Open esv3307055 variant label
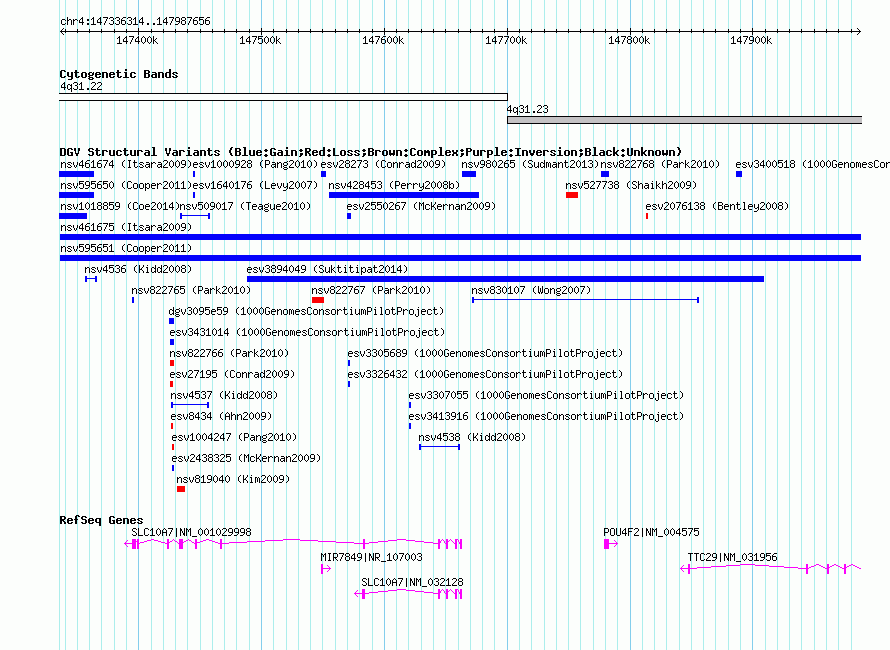 546,396
